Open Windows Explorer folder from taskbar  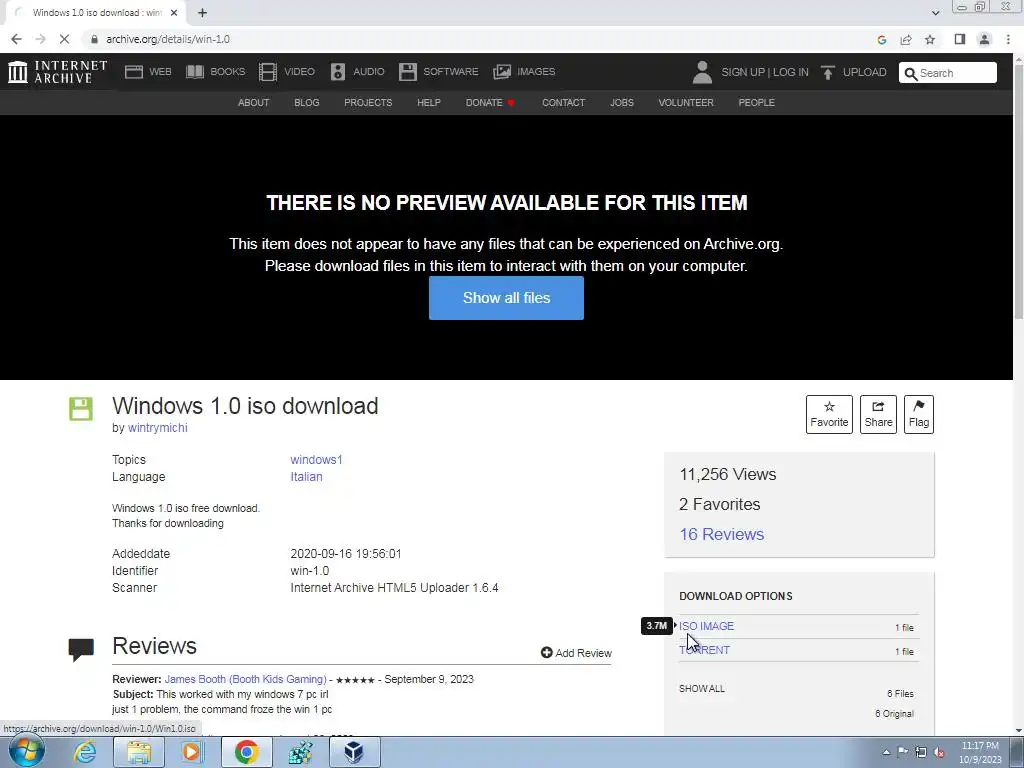click(138, 752)
